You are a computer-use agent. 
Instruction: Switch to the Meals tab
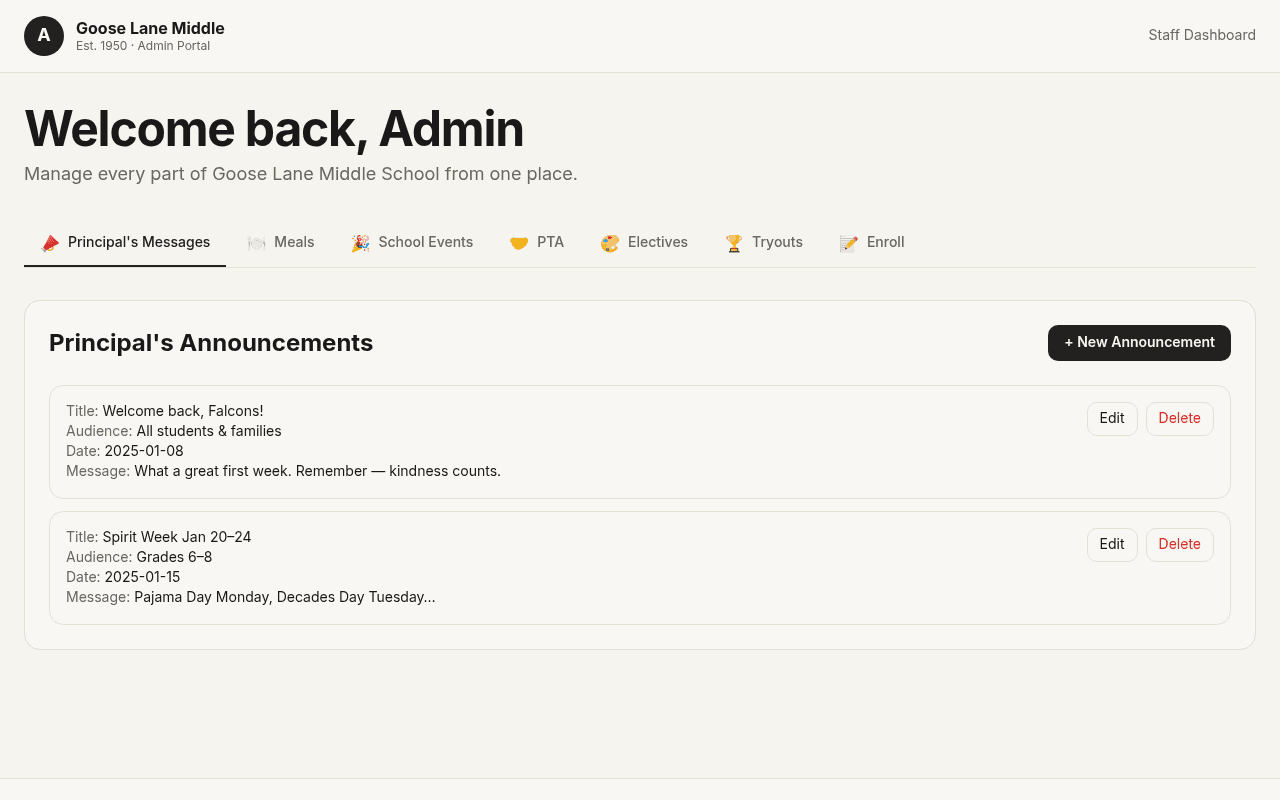coord(281,243)
